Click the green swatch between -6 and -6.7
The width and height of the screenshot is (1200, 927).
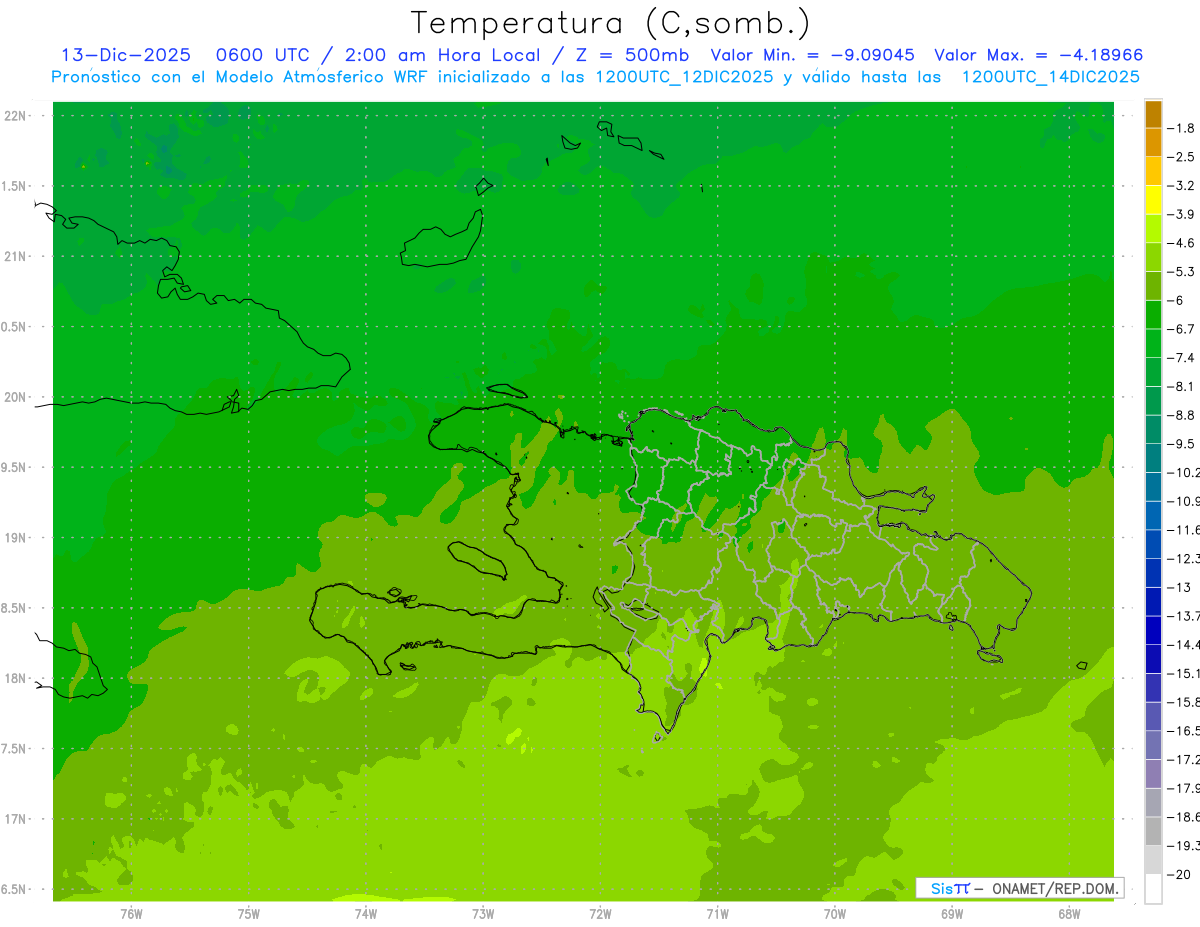(x=1153, y=315)
